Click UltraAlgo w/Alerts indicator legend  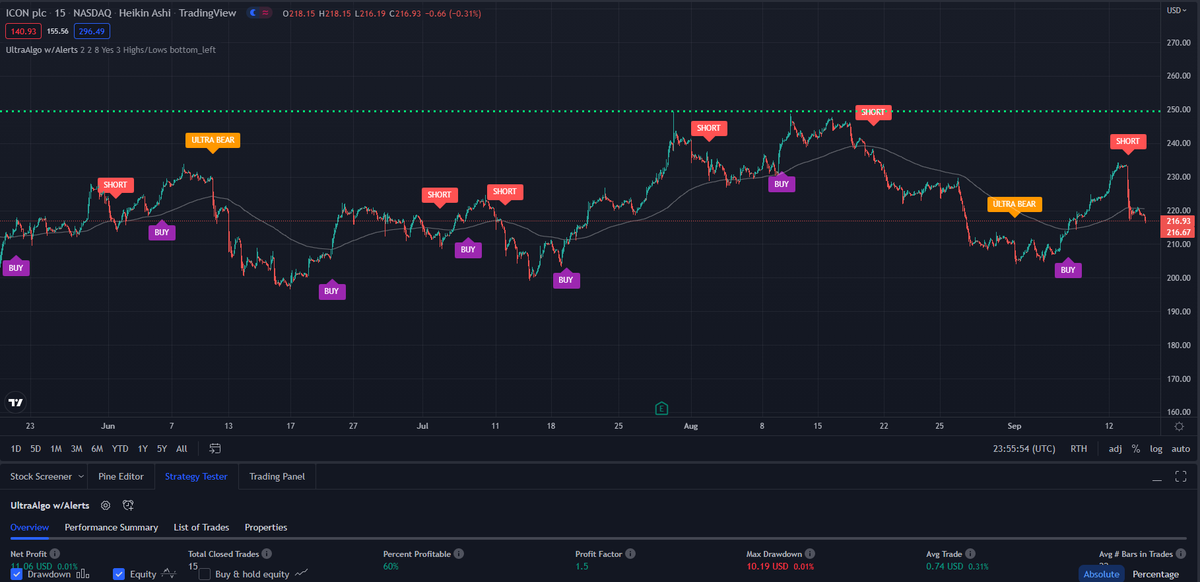tap(41, 49)
